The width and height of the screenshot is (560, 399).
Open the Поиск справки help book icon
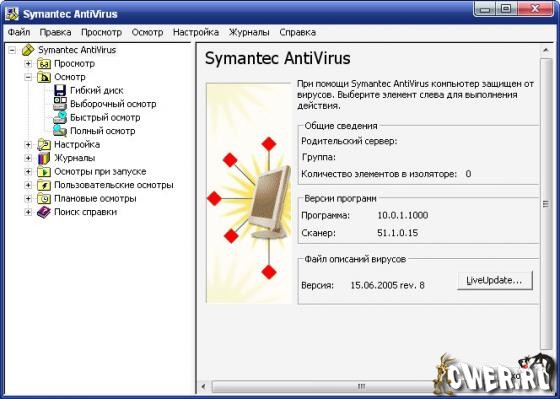44,212
